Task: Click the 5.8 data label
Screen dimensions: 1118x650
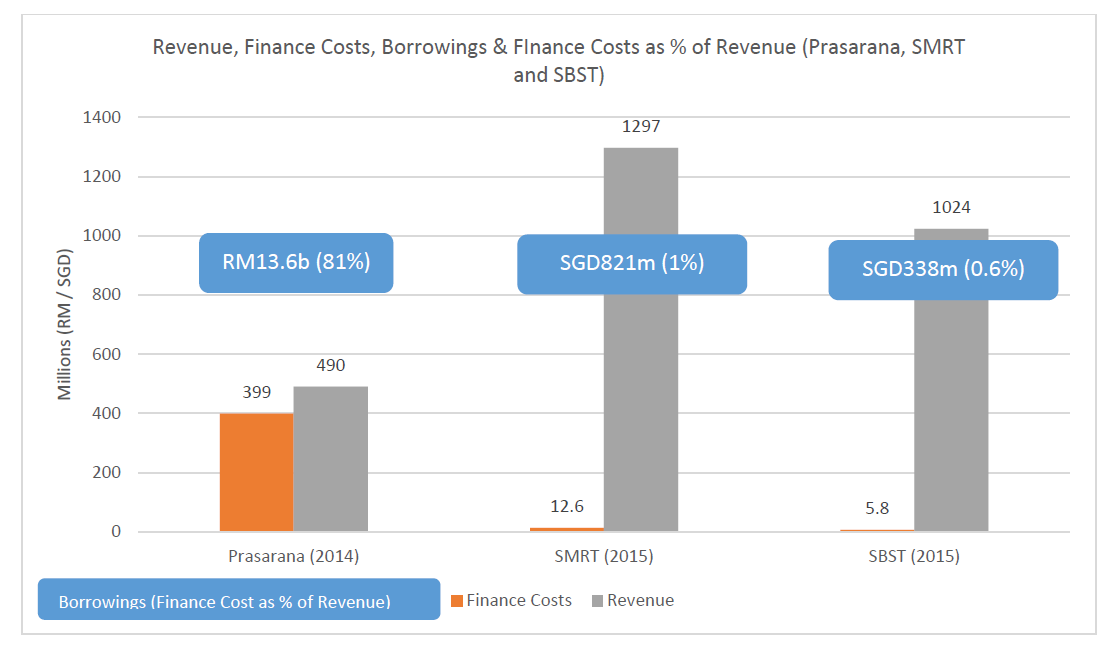Action: click(x=877, y=509)
